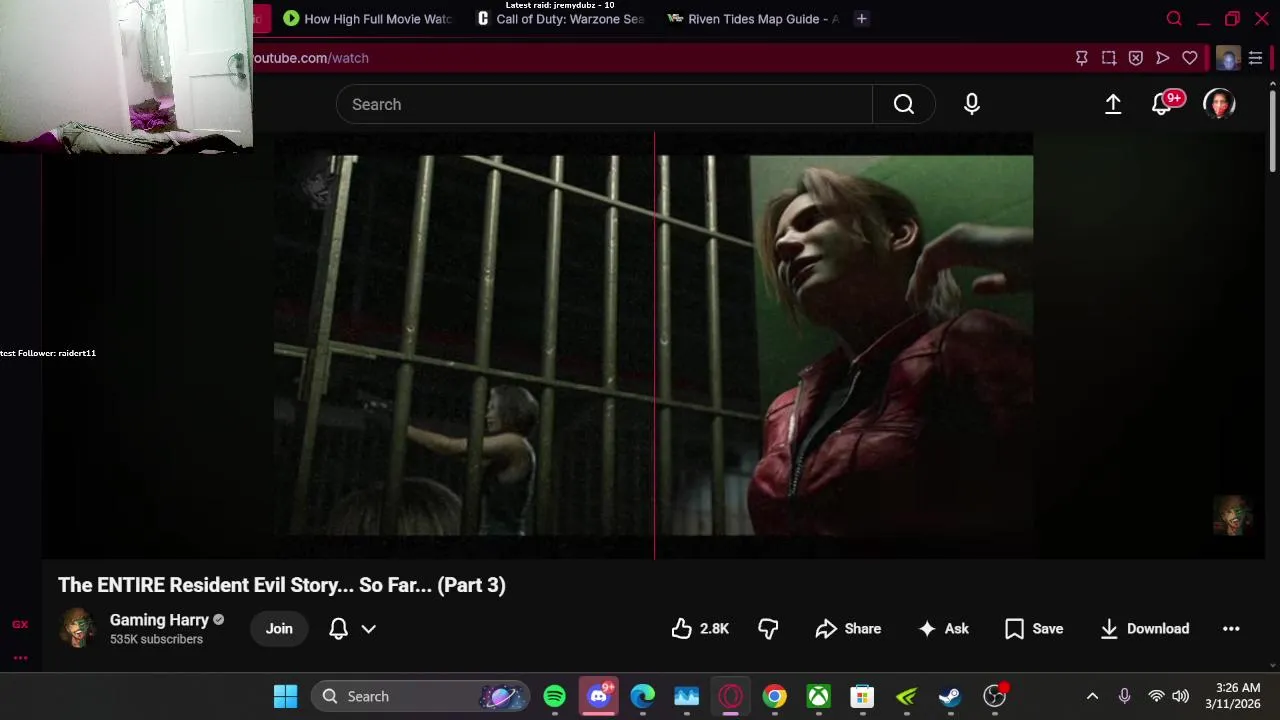Start voice search with the microphone icon
The width and height of the screenshot is (1280, 720).
972,104
